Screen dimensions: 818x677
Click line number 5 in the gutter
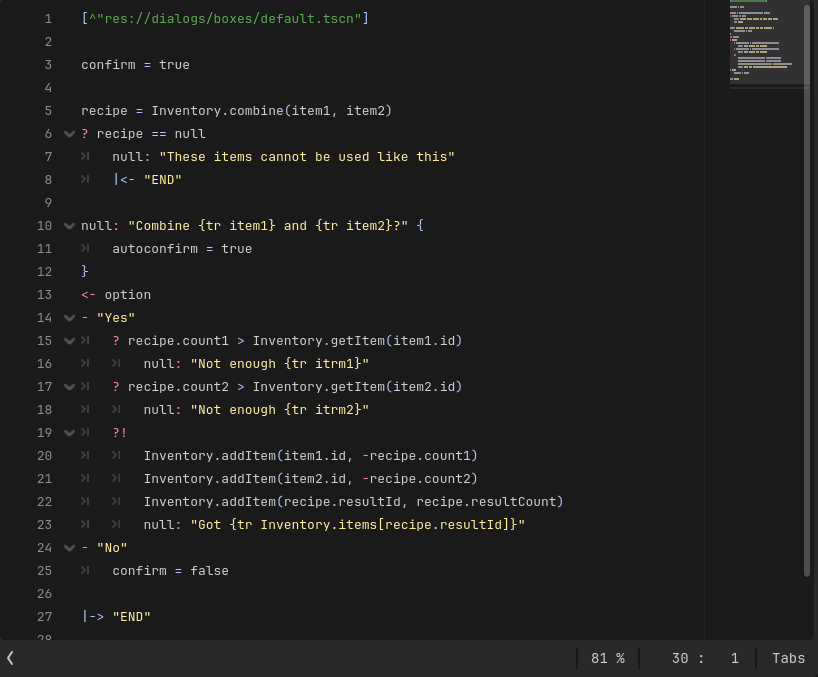click(x=48, y=111)
